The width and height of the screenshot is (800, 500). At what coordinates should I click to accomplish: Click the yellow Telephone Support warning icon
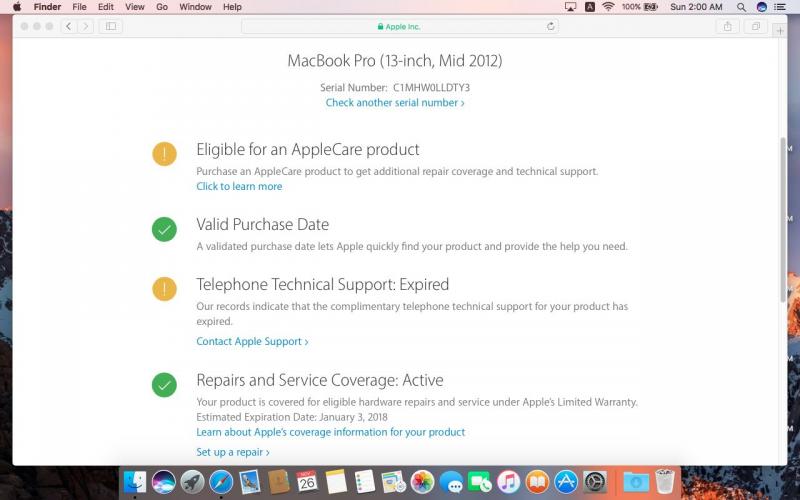tap(164, 289)
